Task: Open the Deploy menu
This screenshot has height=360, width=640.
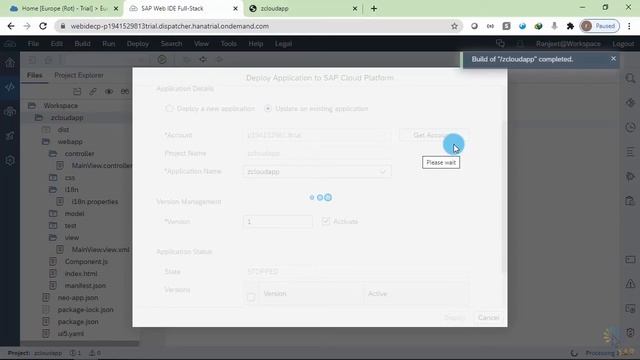Action: point(138,44)
